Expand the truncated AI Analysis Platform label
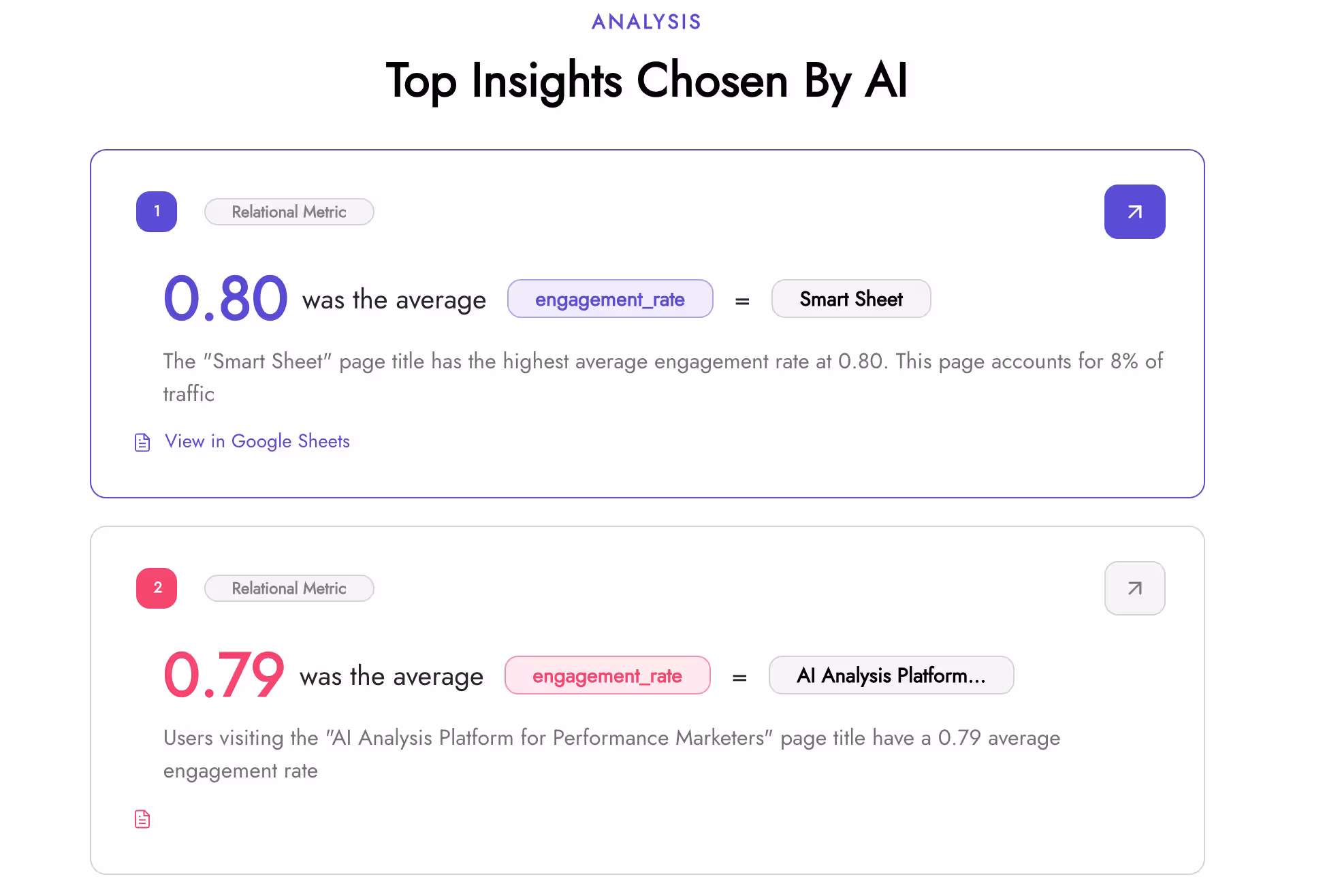Viewport: 1325px width, 896px height. click(x=891, y=675)
